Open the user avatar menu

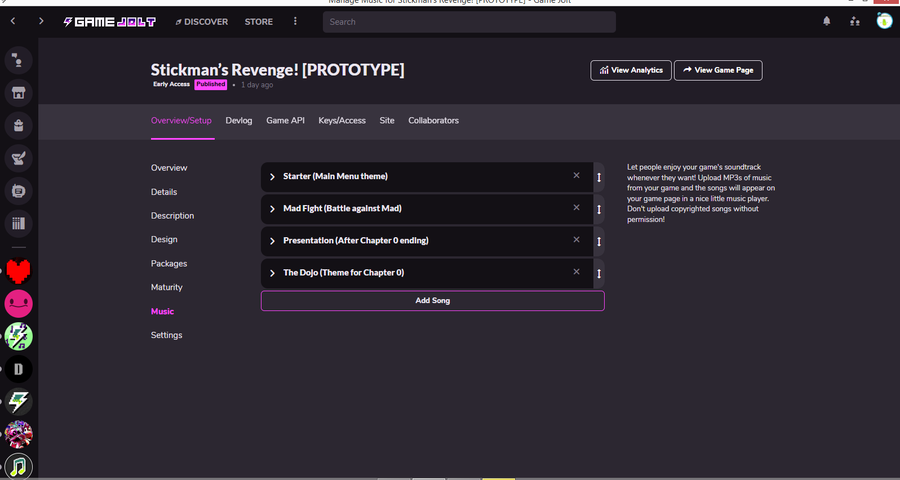(x=884, y=21)
